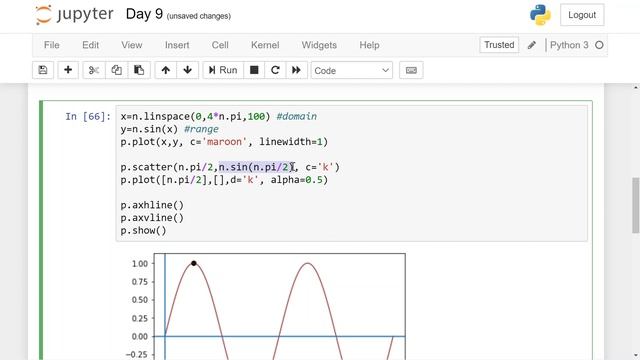The width and height of the screenshot is (640, 360).
Task: Open the Edit menu
Action: [x=90, y=45]
